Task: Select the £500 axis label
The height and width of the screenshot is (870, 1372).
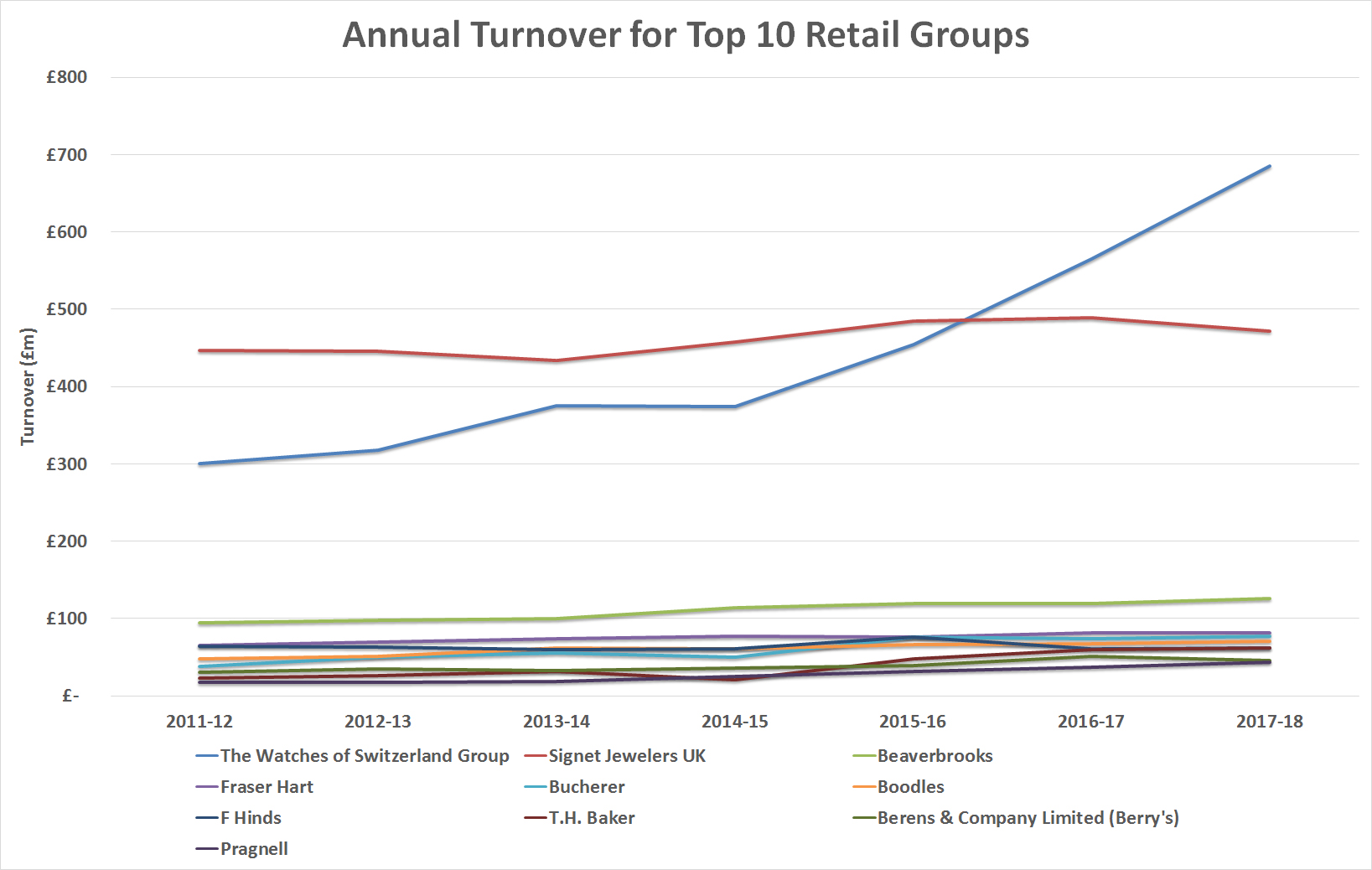Action: point(67,309)
